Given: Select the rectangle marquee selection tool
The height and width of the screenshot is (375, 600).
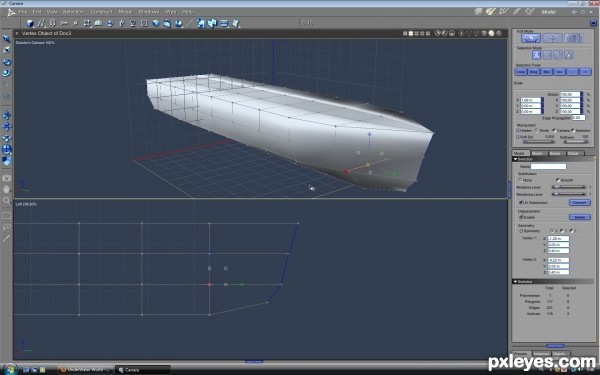Looking at the screenshot, I should point(7,216).
